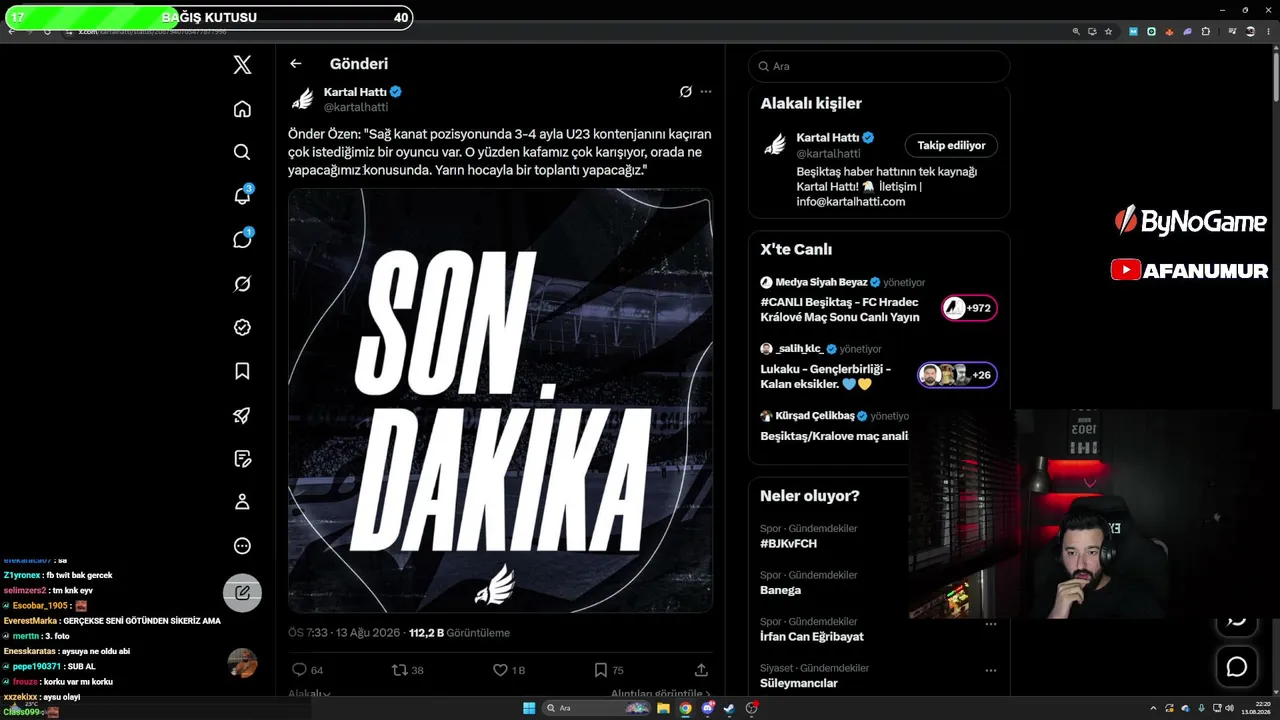Screen dimensions: 1280x720
Task: Open the Beşiktaş/Kralove maç analizi space
Action: coord(834,436)
